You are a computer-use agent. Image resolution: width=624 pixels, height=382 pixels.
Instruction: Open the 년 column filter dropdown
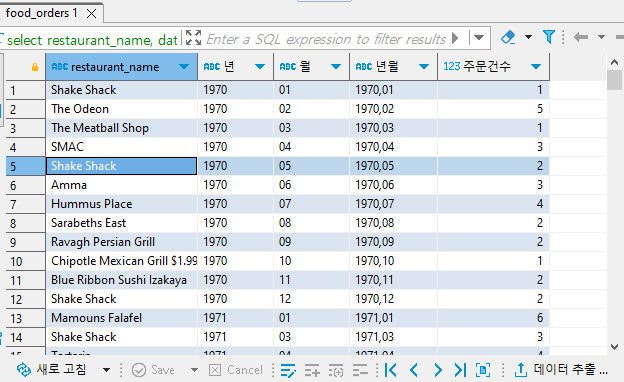pyautogui.click(x=260, y=66)
